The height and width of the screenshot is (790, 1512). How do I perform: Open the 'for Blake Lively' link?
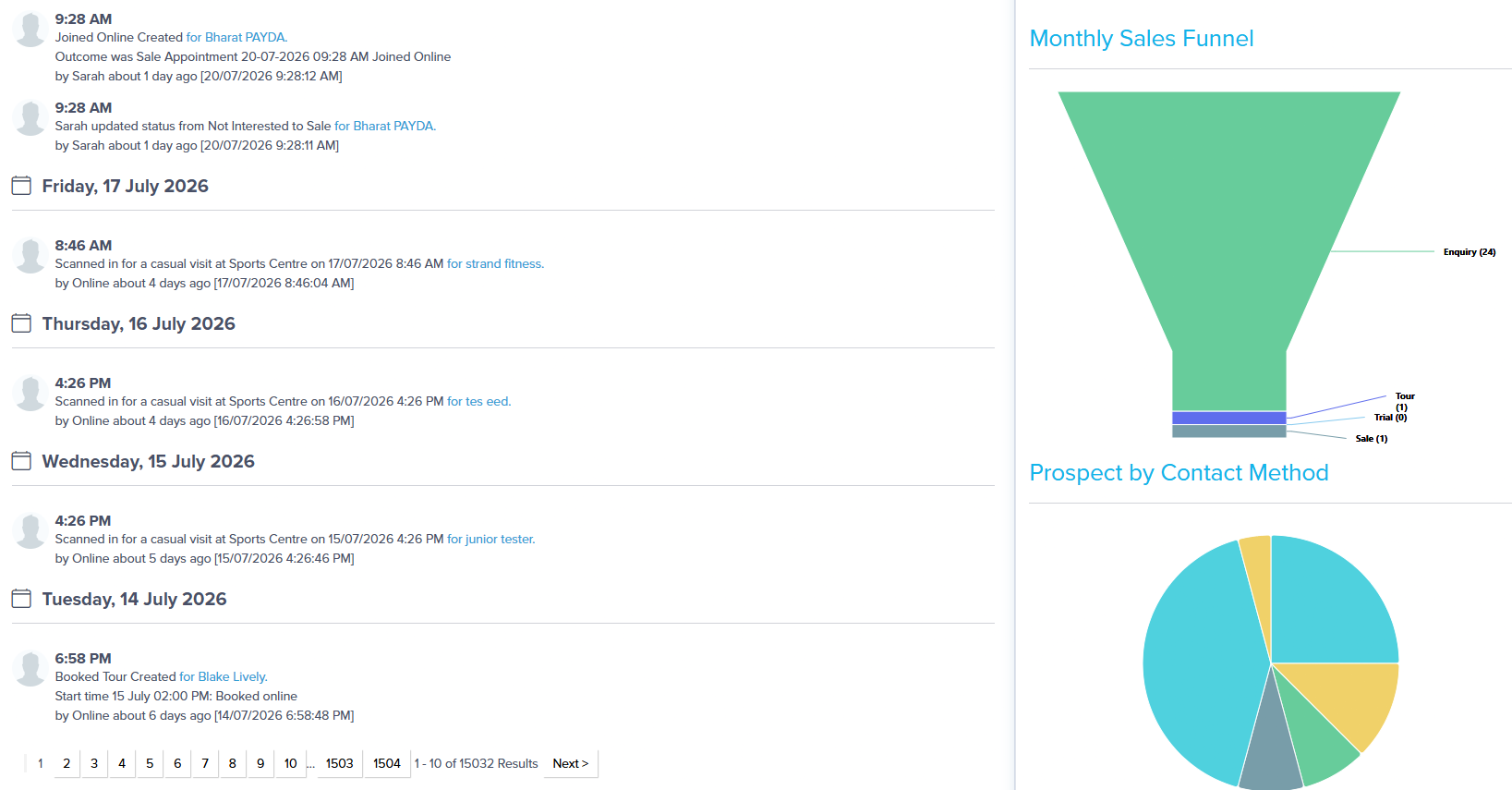224,677
